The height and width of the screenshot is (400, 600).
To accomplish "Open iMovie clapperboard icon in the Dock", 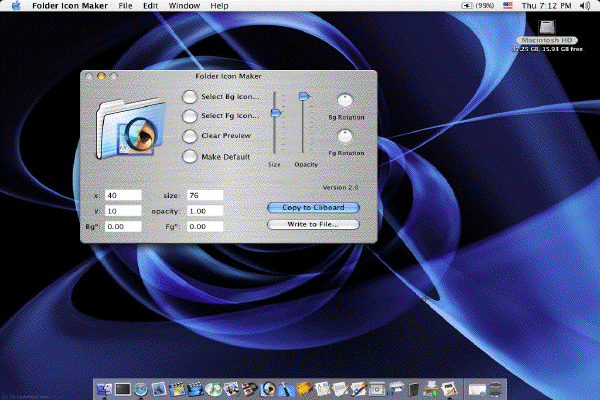I will tap(195, 389).
